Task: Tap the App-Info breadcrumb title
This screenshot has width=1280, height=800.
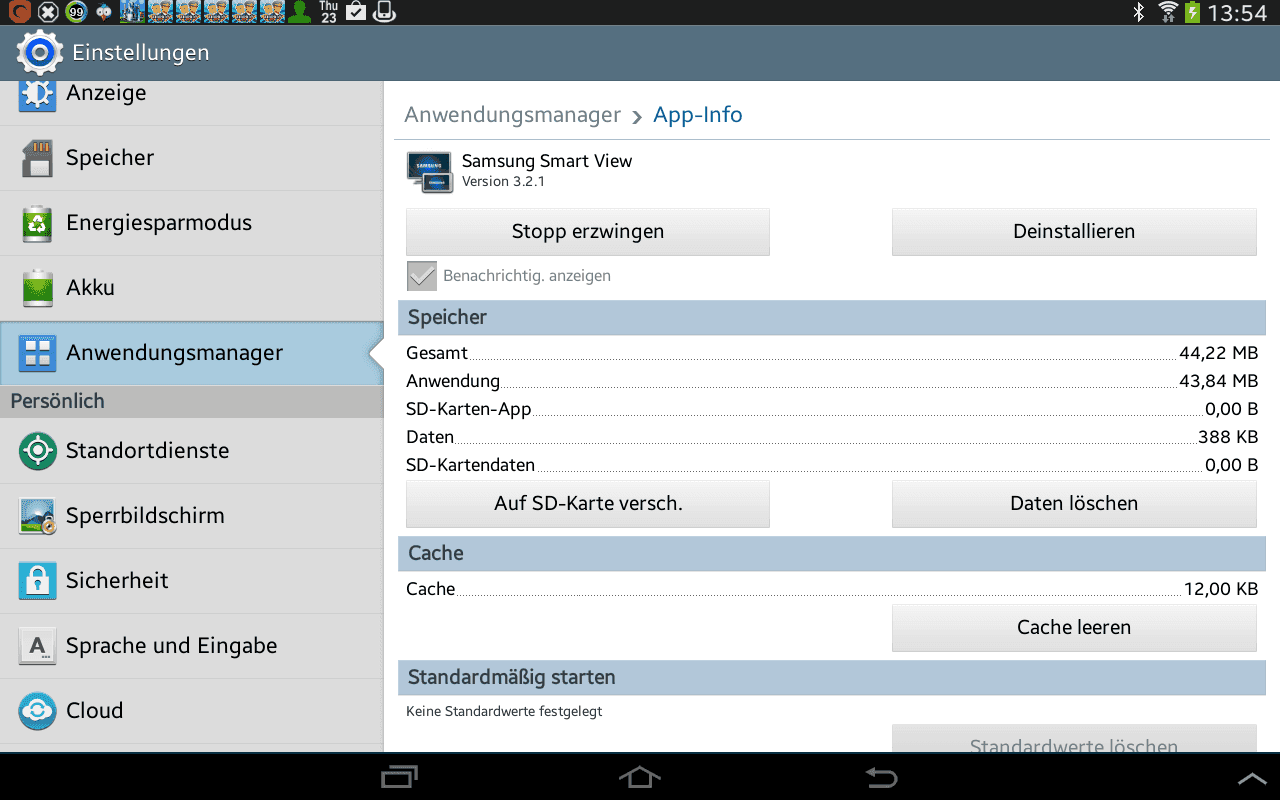Action: [x=698, y=115]
